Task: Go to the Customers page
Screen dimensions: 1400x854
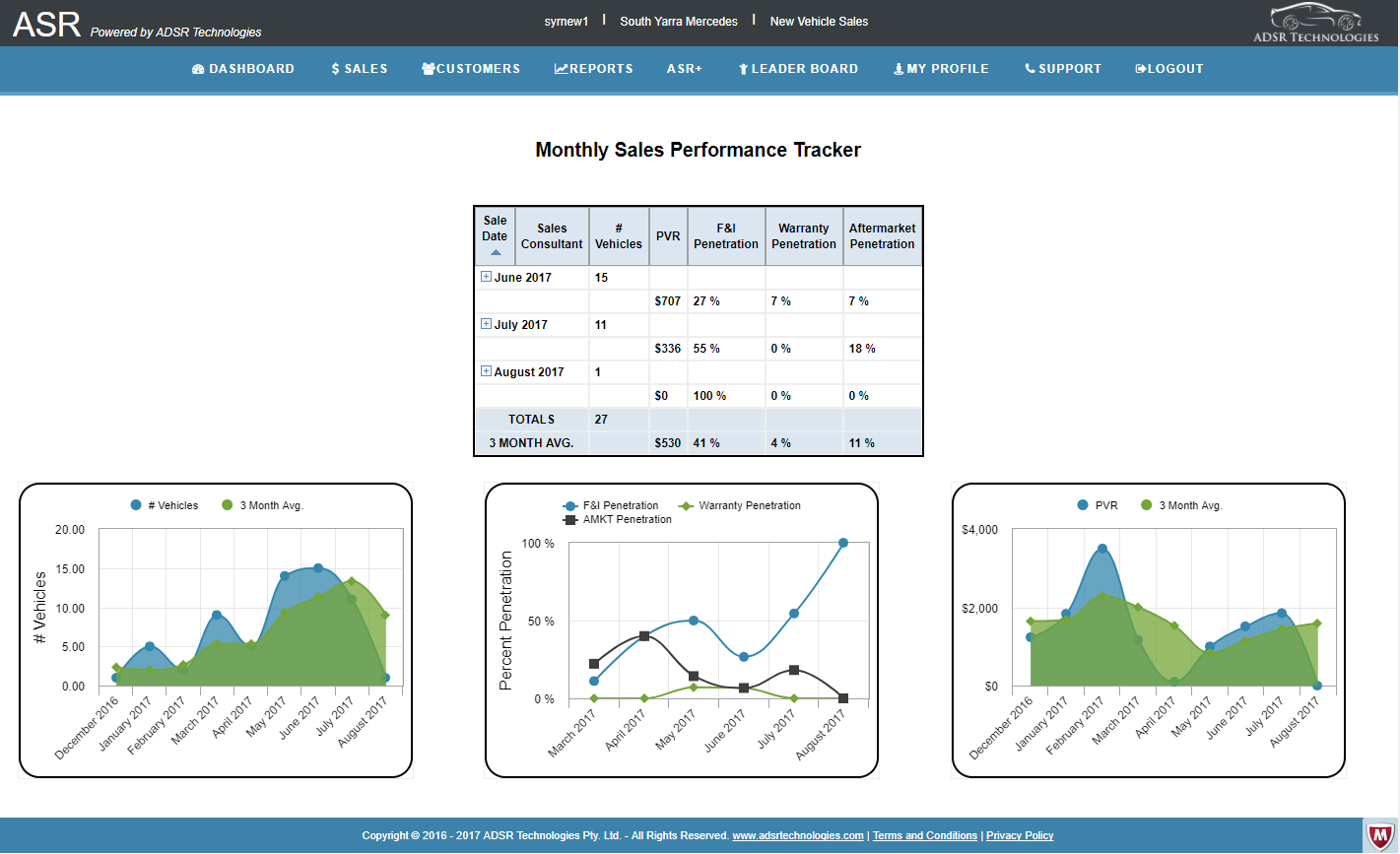Action: pyautogui.click(x=471, y=69)
